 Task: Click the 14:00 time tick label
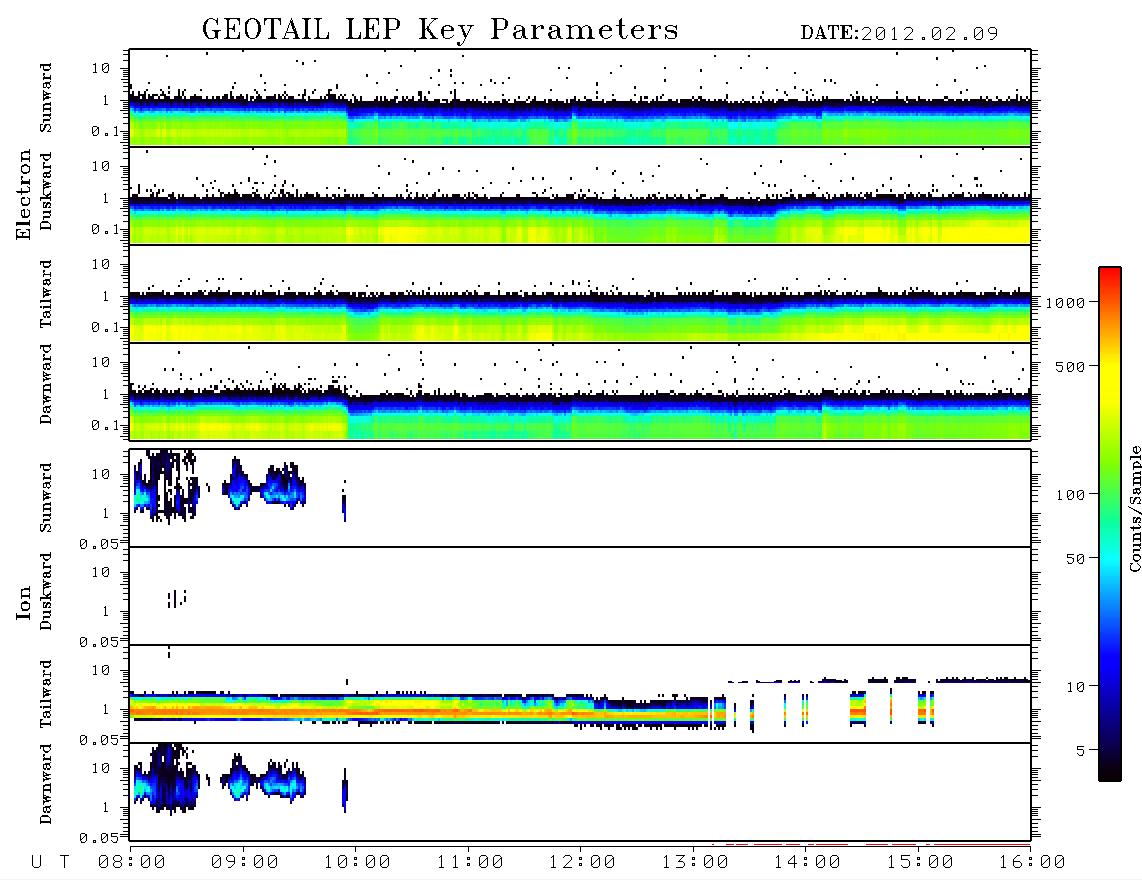coord(807,862)
